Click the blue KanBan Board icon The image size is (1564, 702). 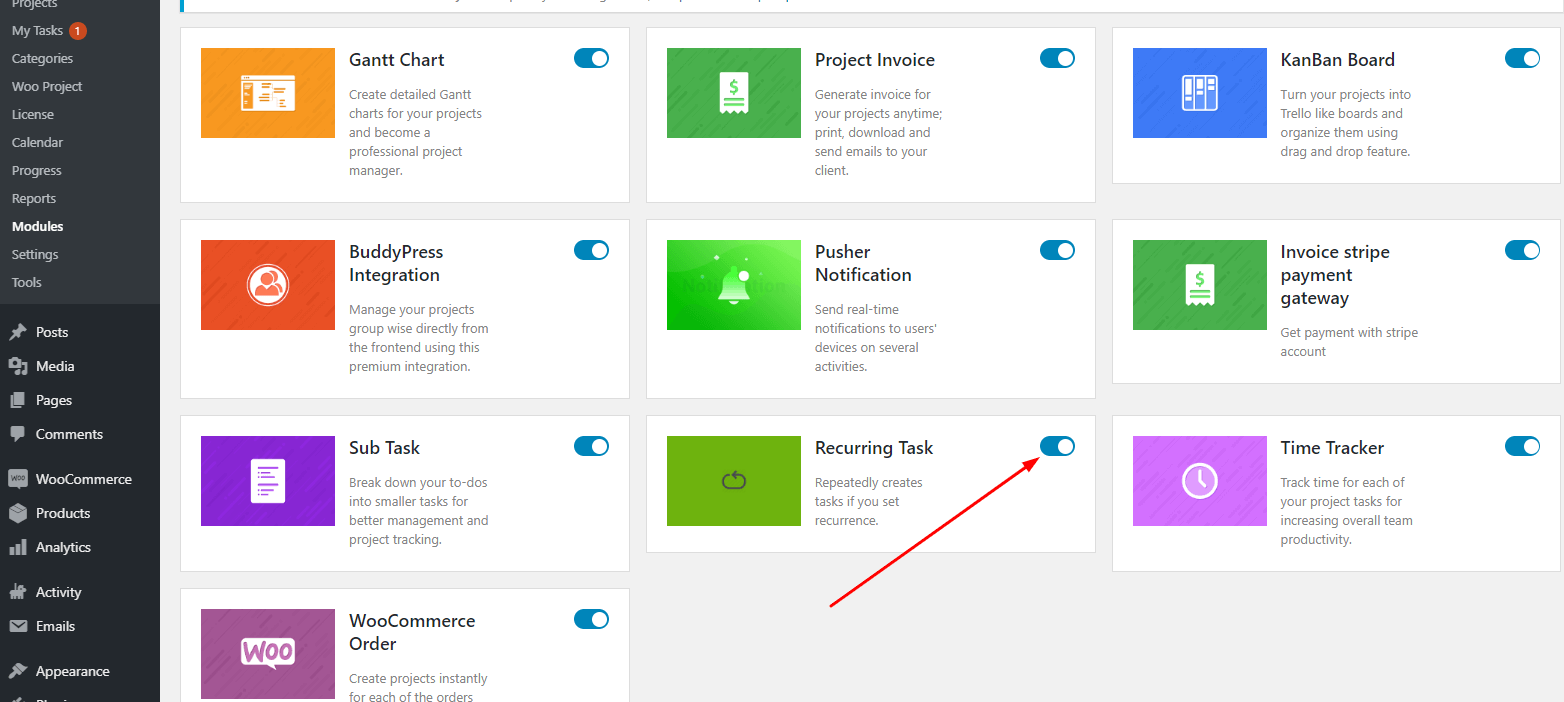(x=1199, y=92)
